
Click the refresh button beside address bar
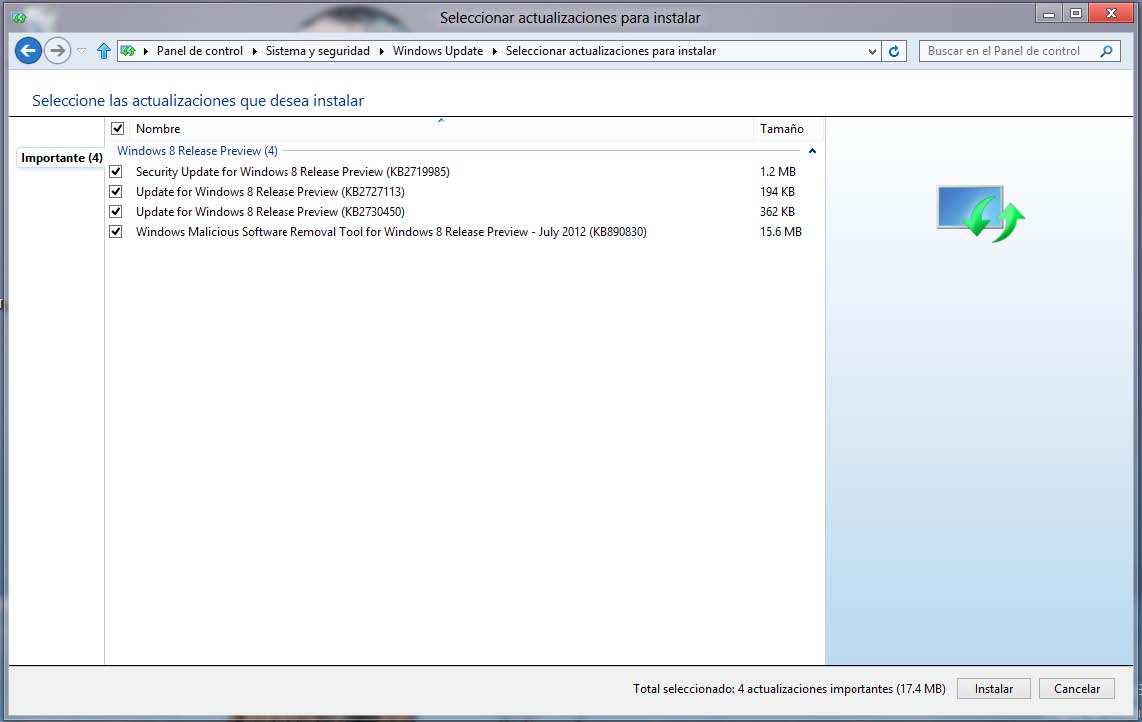click(894, 51)
